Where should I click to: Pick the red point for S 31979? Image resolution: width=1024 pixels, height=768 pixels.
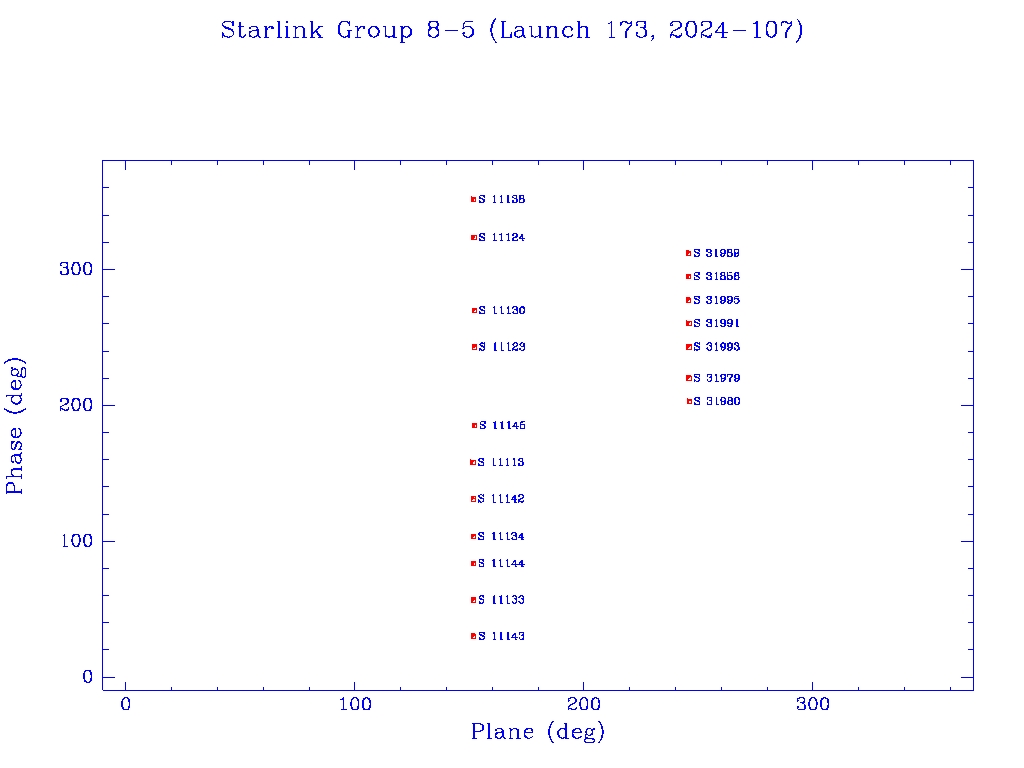click(x=689, y=378)
